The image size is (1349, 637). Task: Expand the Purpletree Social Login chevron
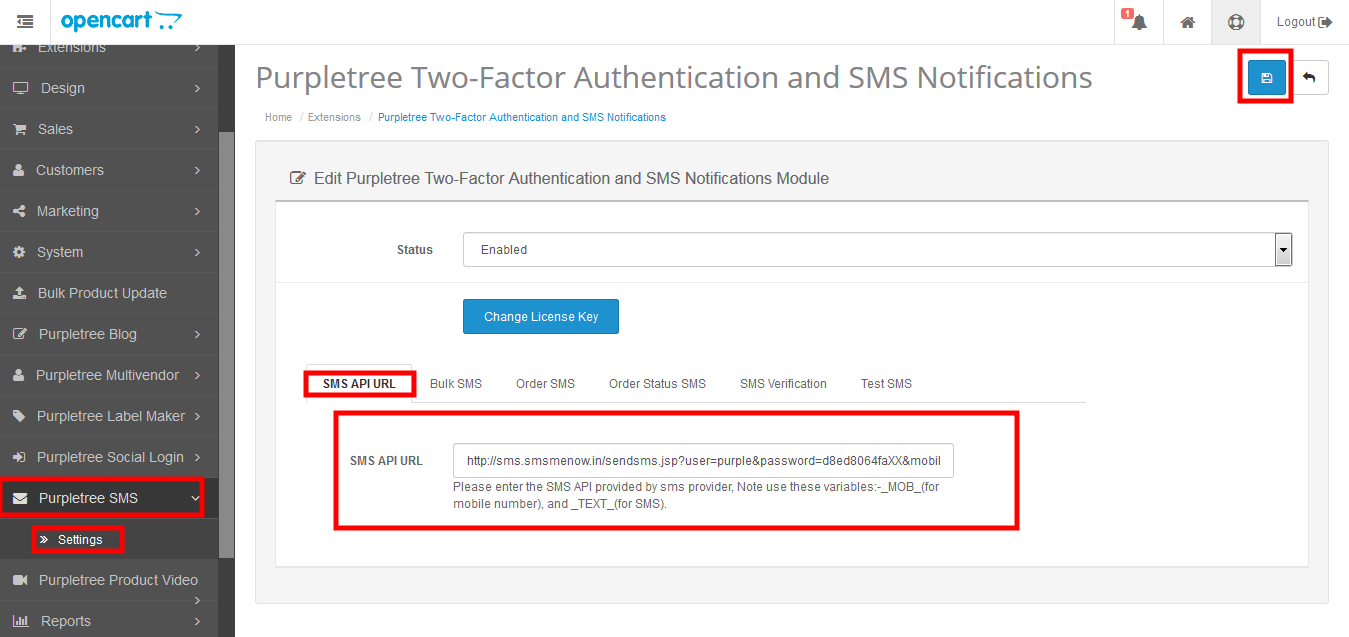(x=198, y=457)
